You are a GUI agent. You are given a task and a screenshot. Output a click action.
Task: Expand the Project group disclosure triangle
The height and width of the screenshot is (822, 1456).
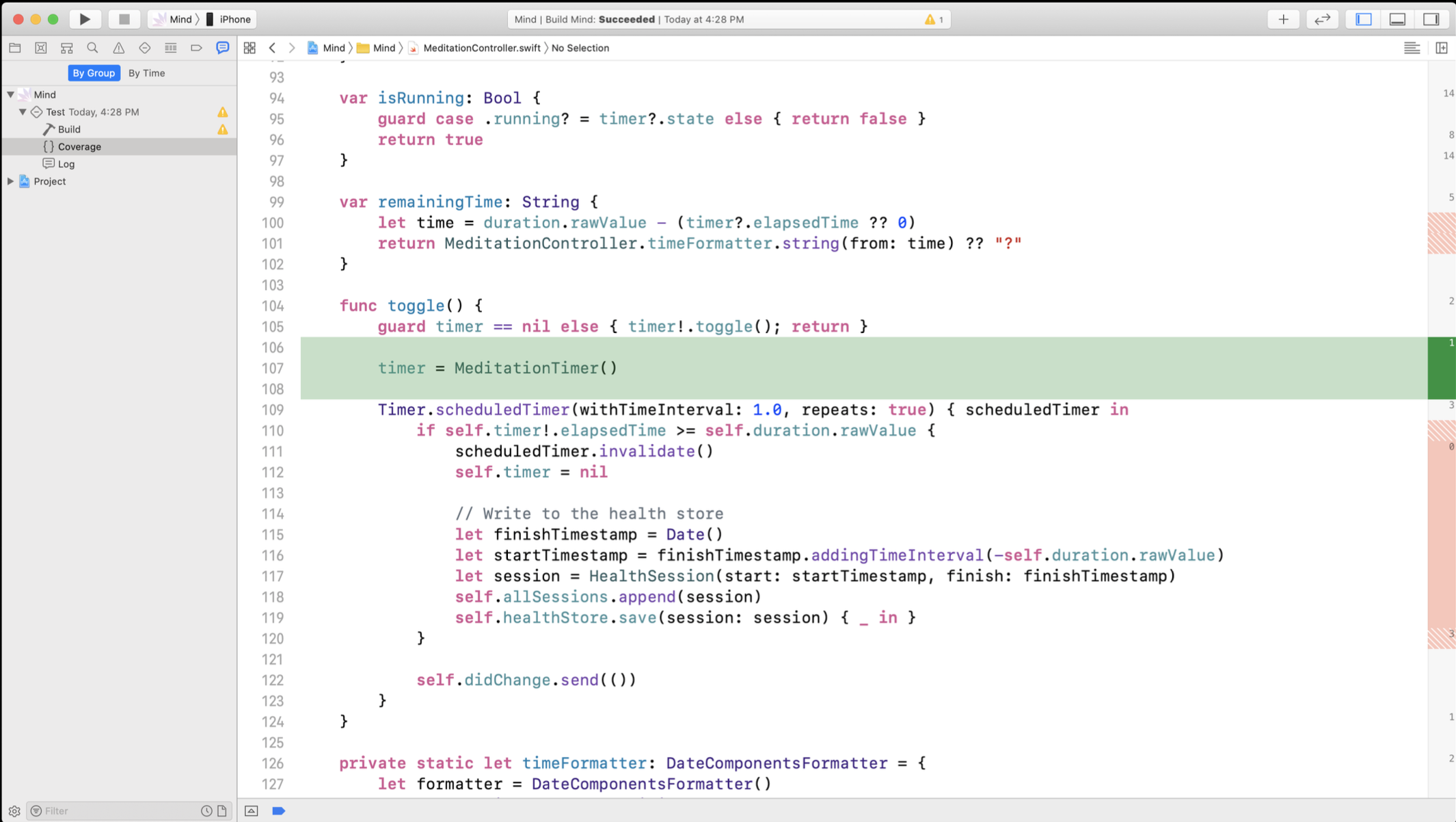[x=11, y=181]
